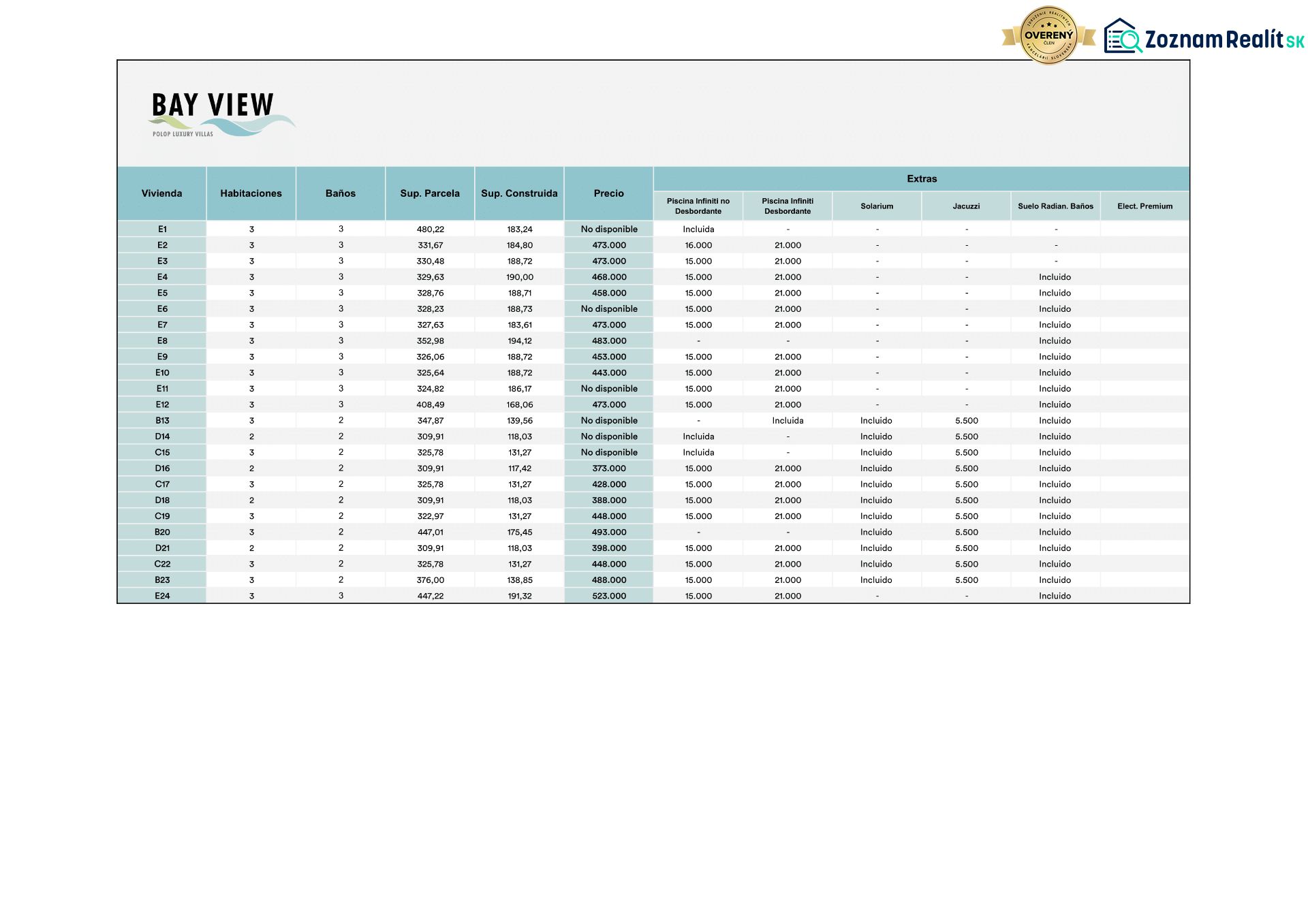The image size is (1308, 924).
Task: Select villa D14 row label
Action: pos(162,436)
